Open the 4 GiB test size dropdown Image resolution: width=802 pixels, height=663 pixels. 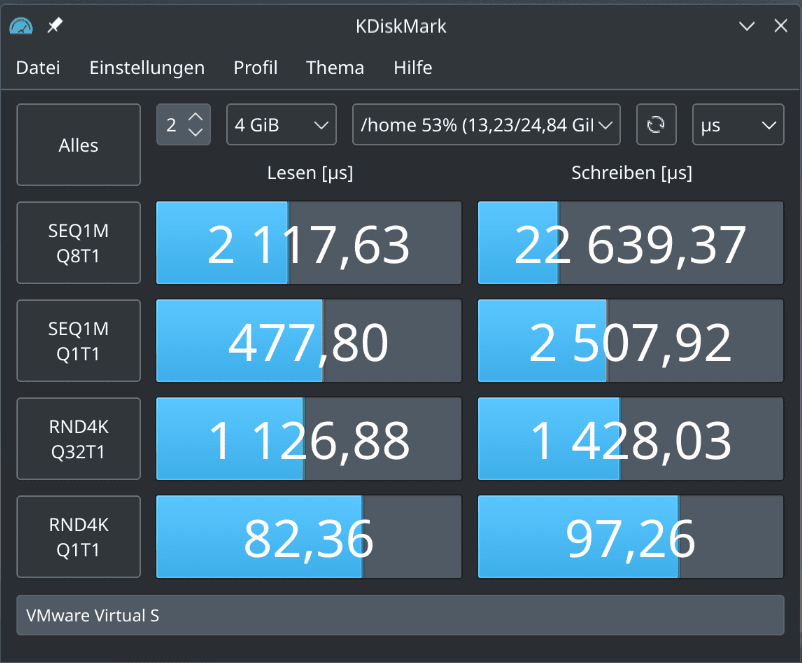point(281,124)
